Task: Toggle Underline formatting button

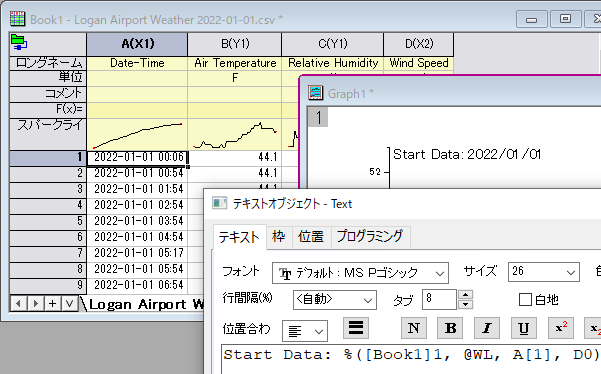Action: [x=524, y=328]
